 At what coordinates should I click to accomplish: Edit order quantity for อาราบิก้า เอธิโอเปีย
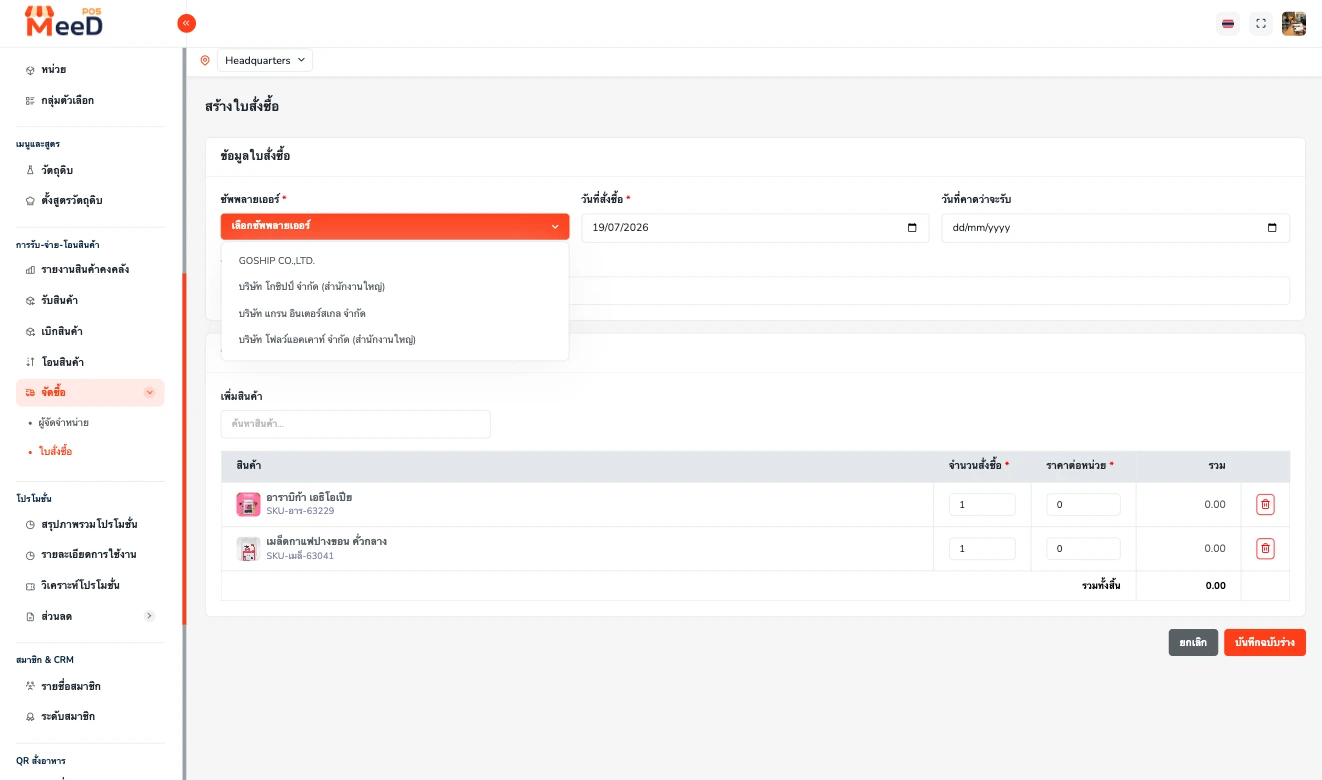click(x=982, y=505)
